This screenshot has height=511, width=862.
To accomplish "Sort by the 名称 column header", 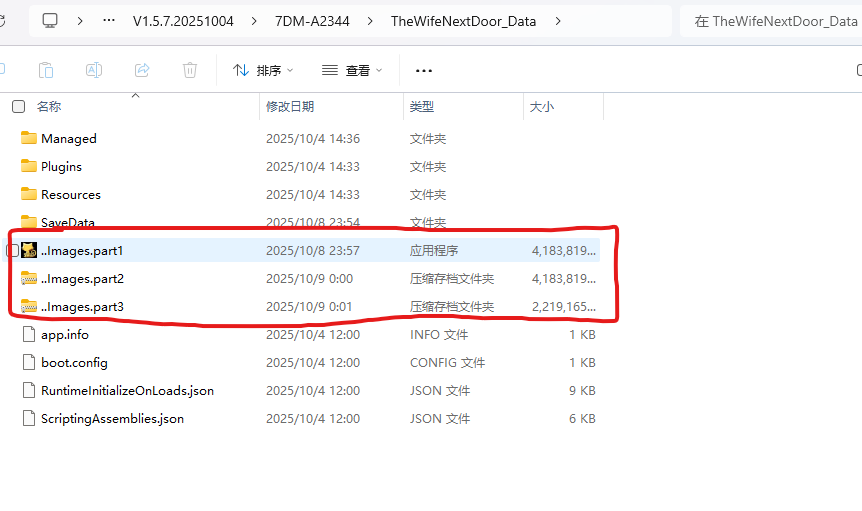I will [x=49, y=107].
